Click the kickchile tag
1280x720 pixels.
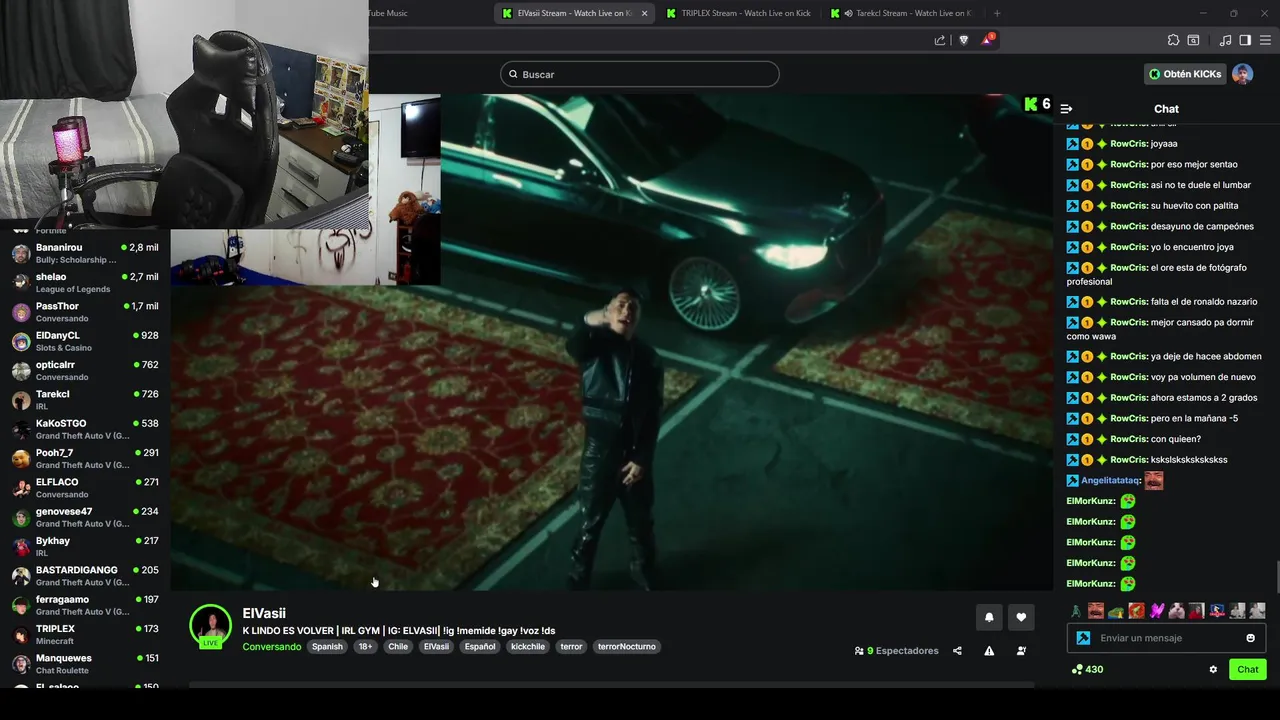click(x=528, y=647)
